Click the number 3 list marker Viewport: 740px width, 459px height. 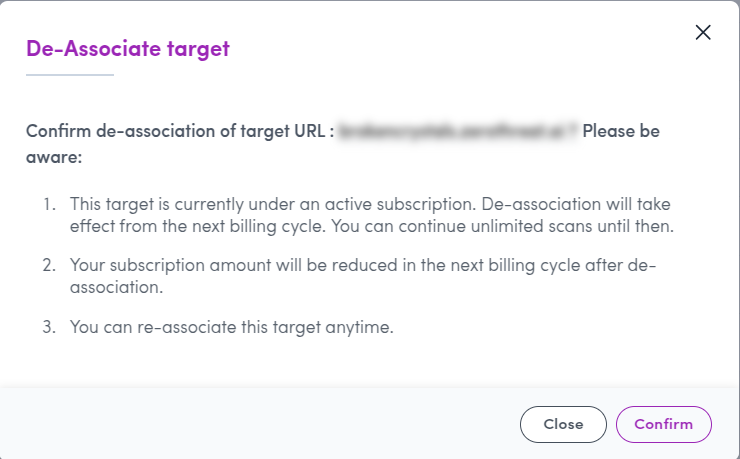click(50, 327)
